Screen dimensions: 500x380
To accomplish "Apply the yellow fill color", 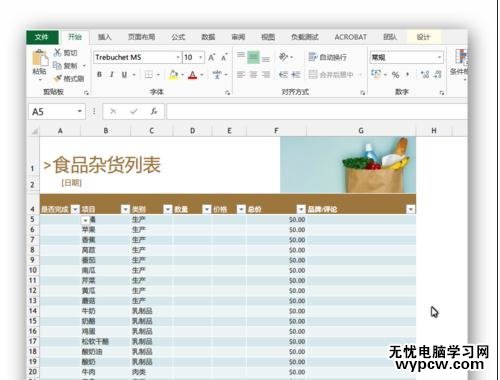I will coord(173,75).
